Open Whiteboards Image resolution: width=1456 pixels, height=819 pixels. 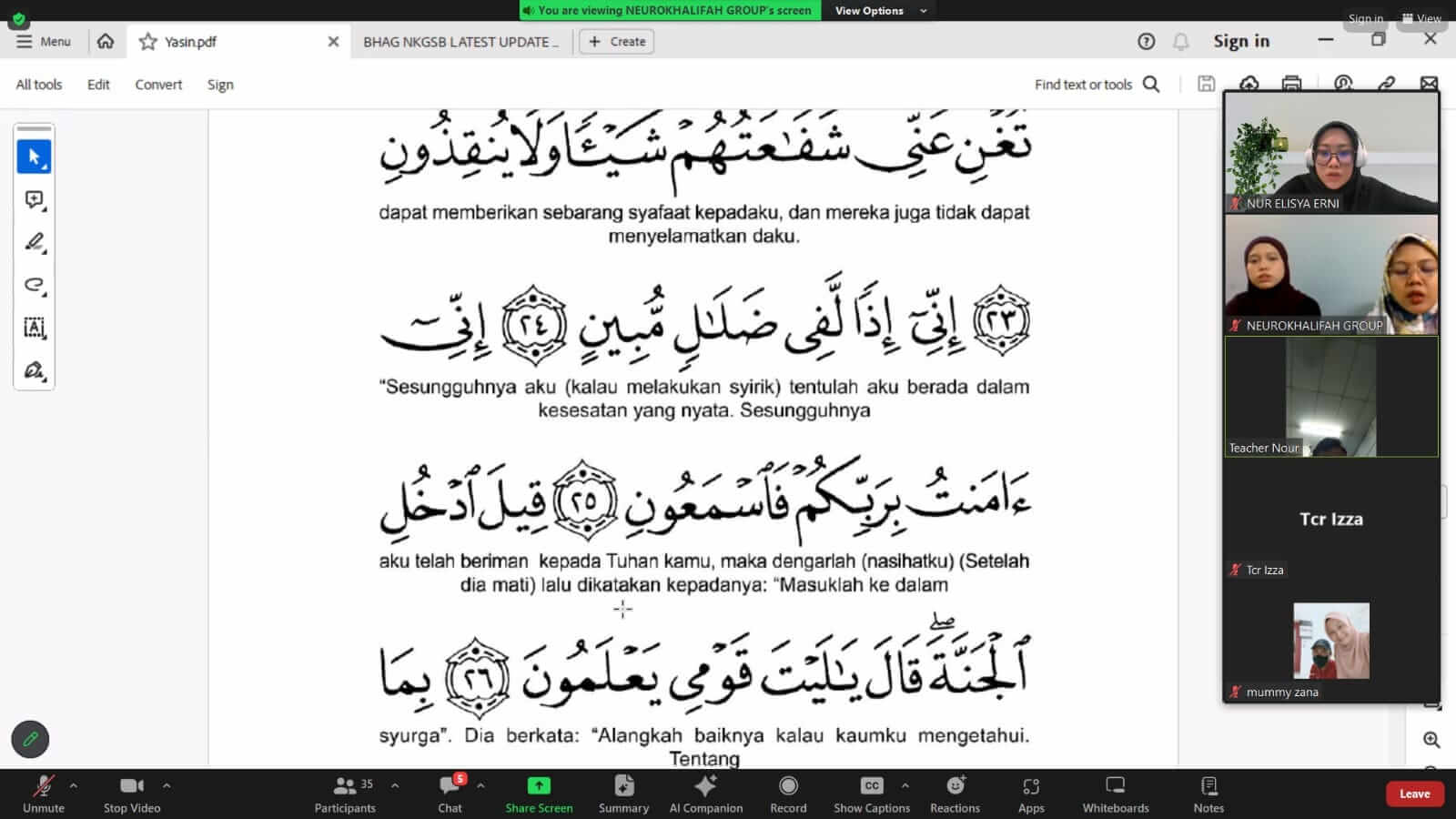pyautogui.click(x=1116, y=794)
